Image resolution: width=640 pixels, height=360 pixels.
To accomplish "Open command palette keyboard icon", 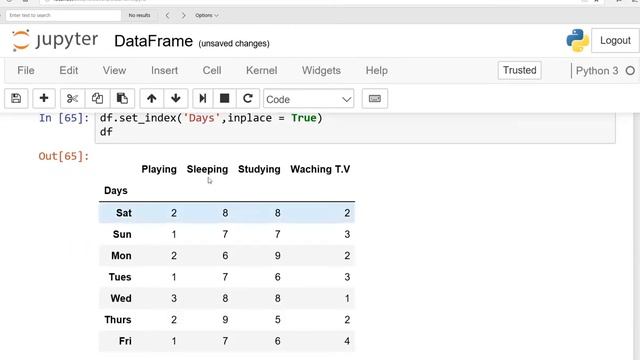I will point(375,98).
